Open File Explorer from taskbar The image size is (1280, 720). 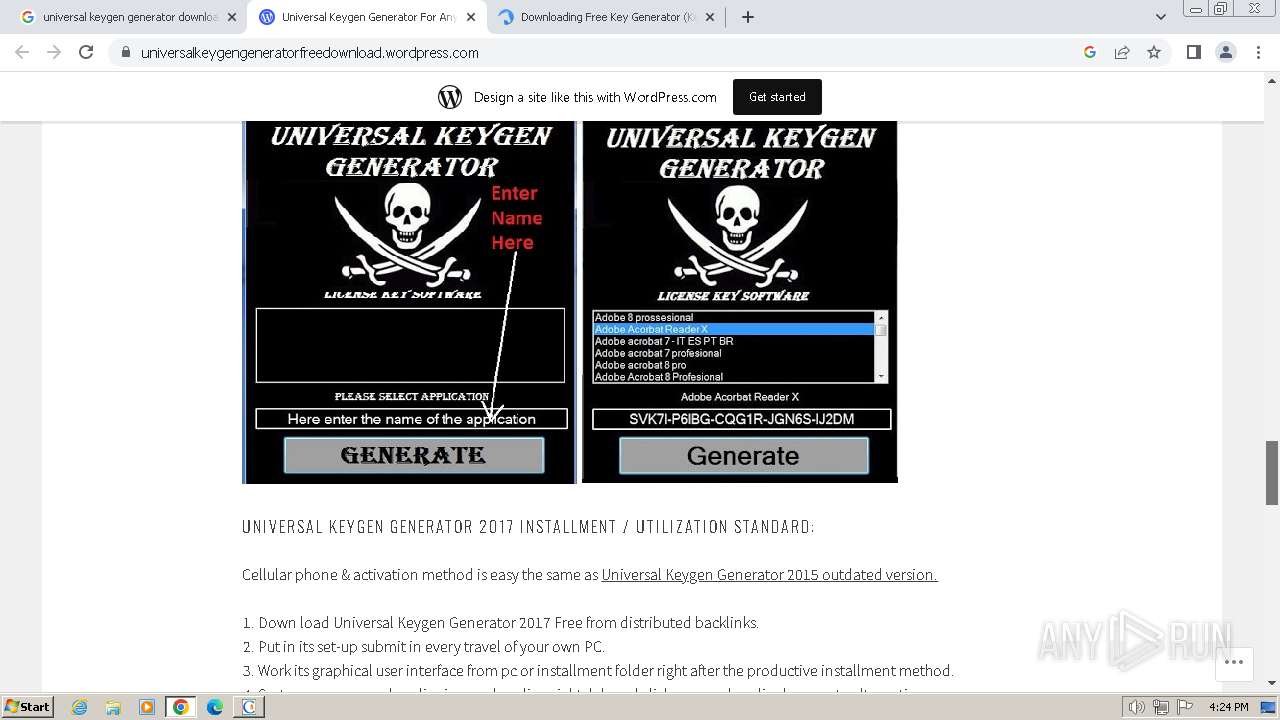113,707
